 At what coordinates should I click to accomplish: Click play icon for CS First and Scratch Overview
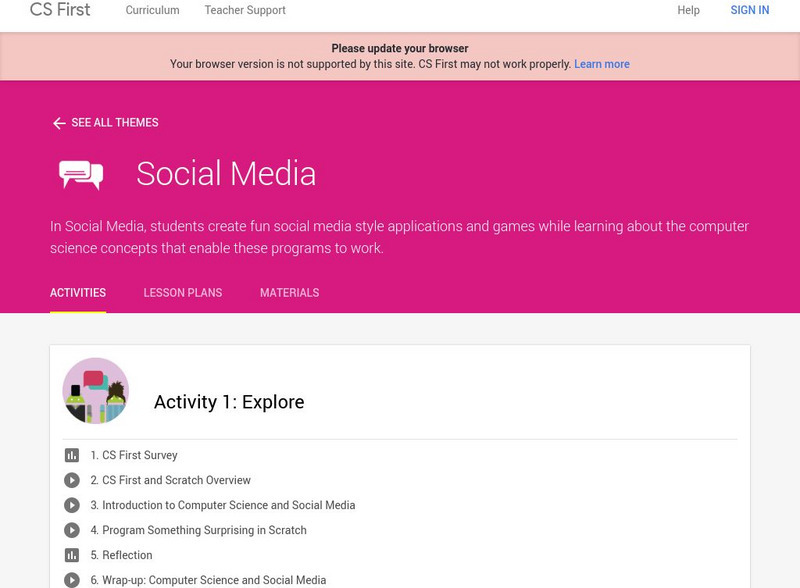point(72,480)
